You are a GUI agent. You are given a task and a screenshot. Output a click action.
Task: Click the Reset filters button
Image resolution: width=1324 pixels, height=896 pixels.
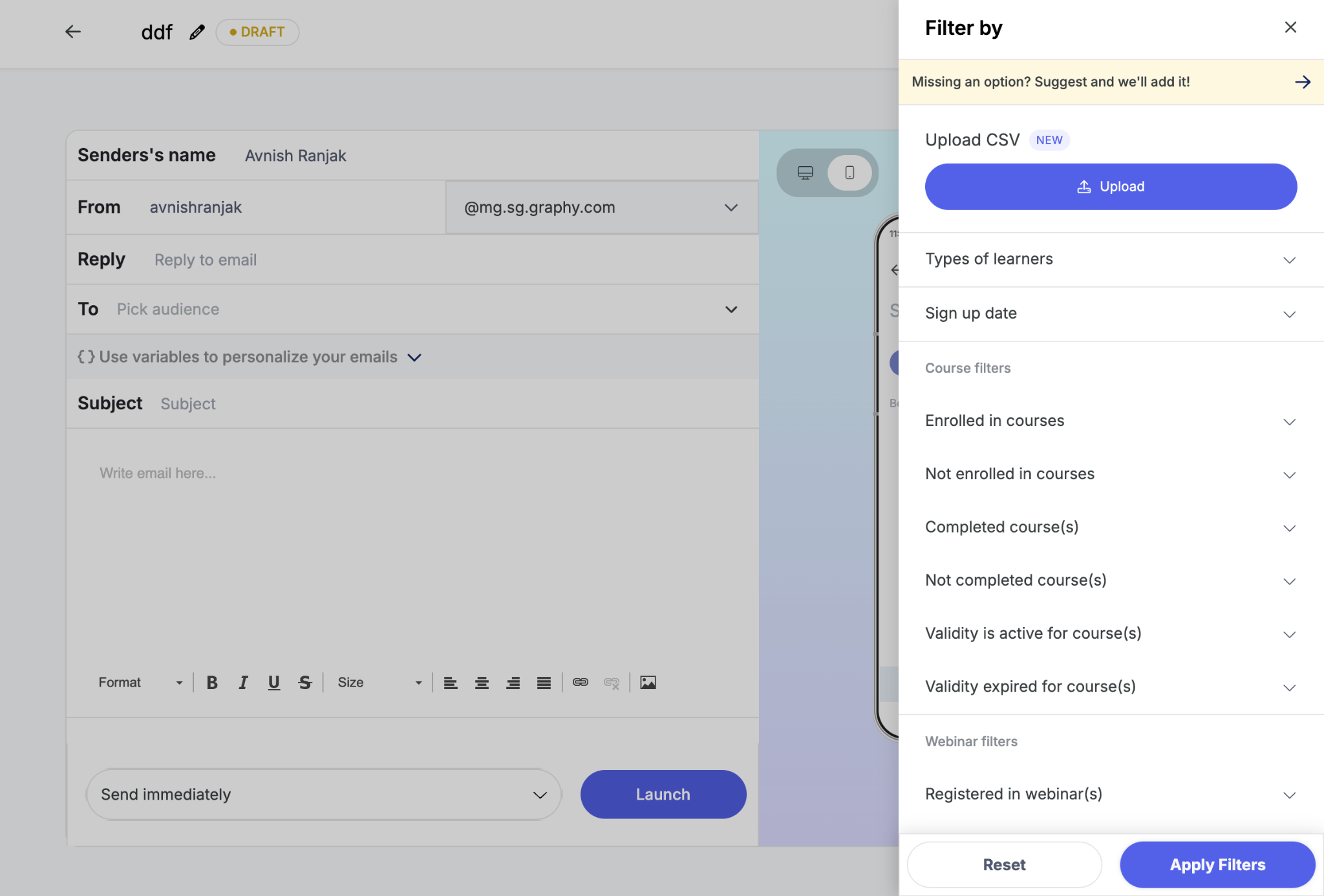(x=1004, y=865)
